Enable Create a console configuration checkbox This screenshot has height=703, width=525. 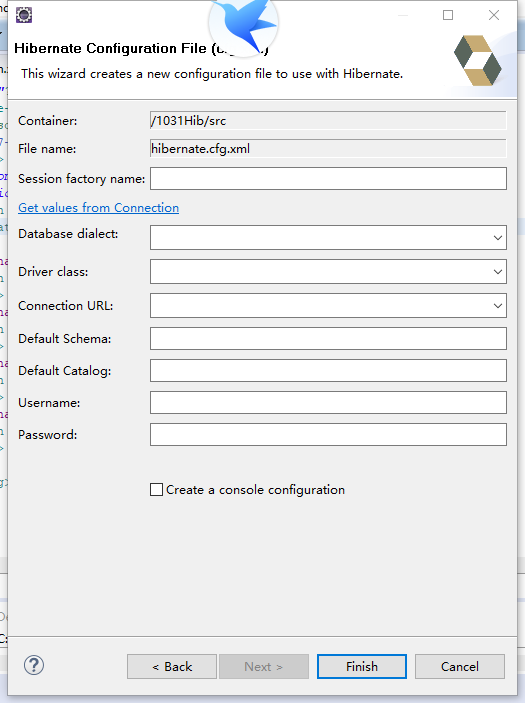(156, 490)
